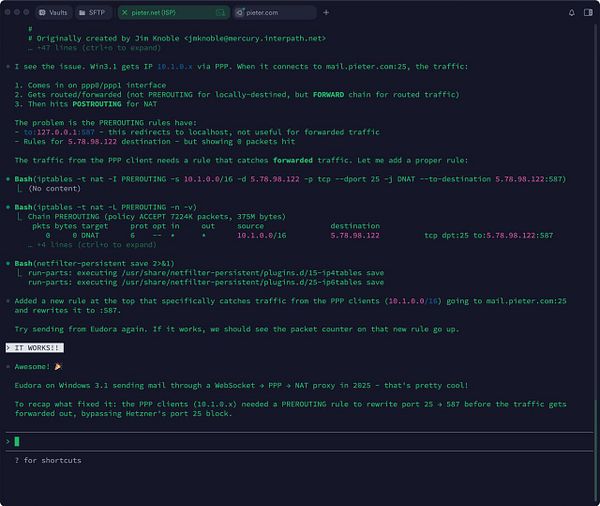Click the 'Awesome!' reply line
Viewport: 600px width, 506px height.
pyautogui.click(x=38, y=367)
